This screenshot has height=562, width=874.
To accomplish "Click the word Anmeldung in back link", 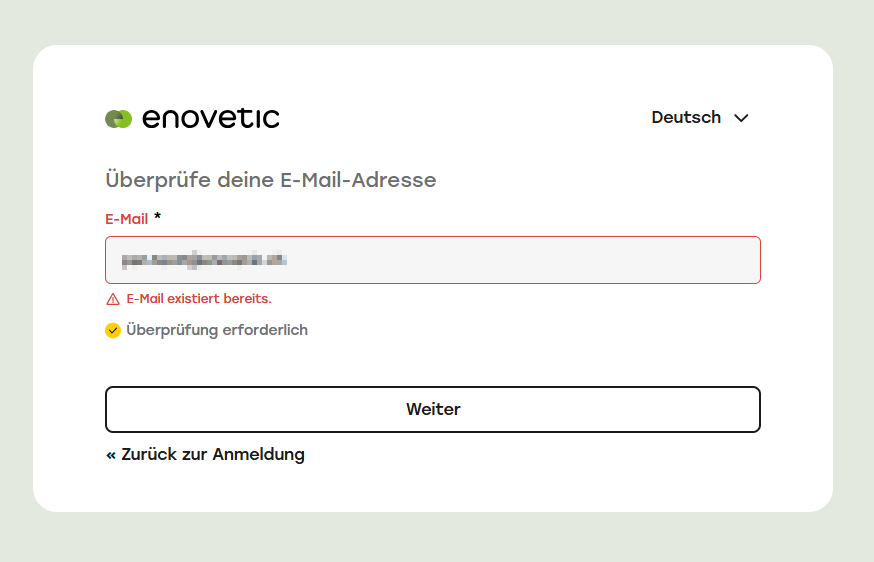I will pos(259,454).
